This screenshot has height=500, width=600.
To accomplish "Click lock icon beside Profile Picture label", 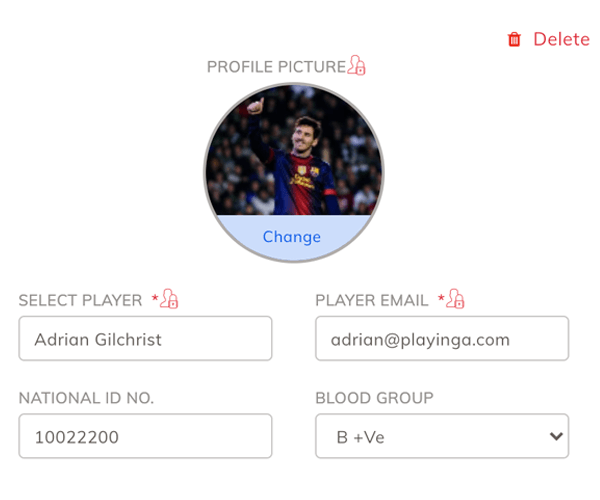I will pos(357,67).
